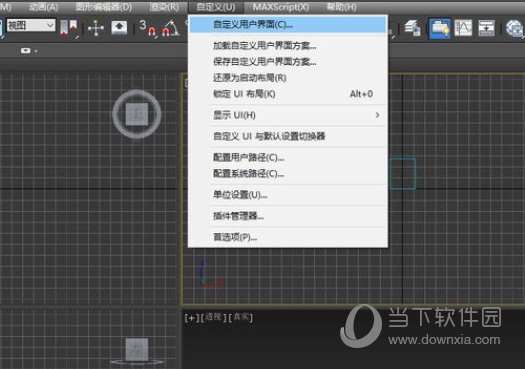The height and width of the screenshot is (369, 525).
Task: Click the Use Pivot Point Center icon
Action: (69, 27)
